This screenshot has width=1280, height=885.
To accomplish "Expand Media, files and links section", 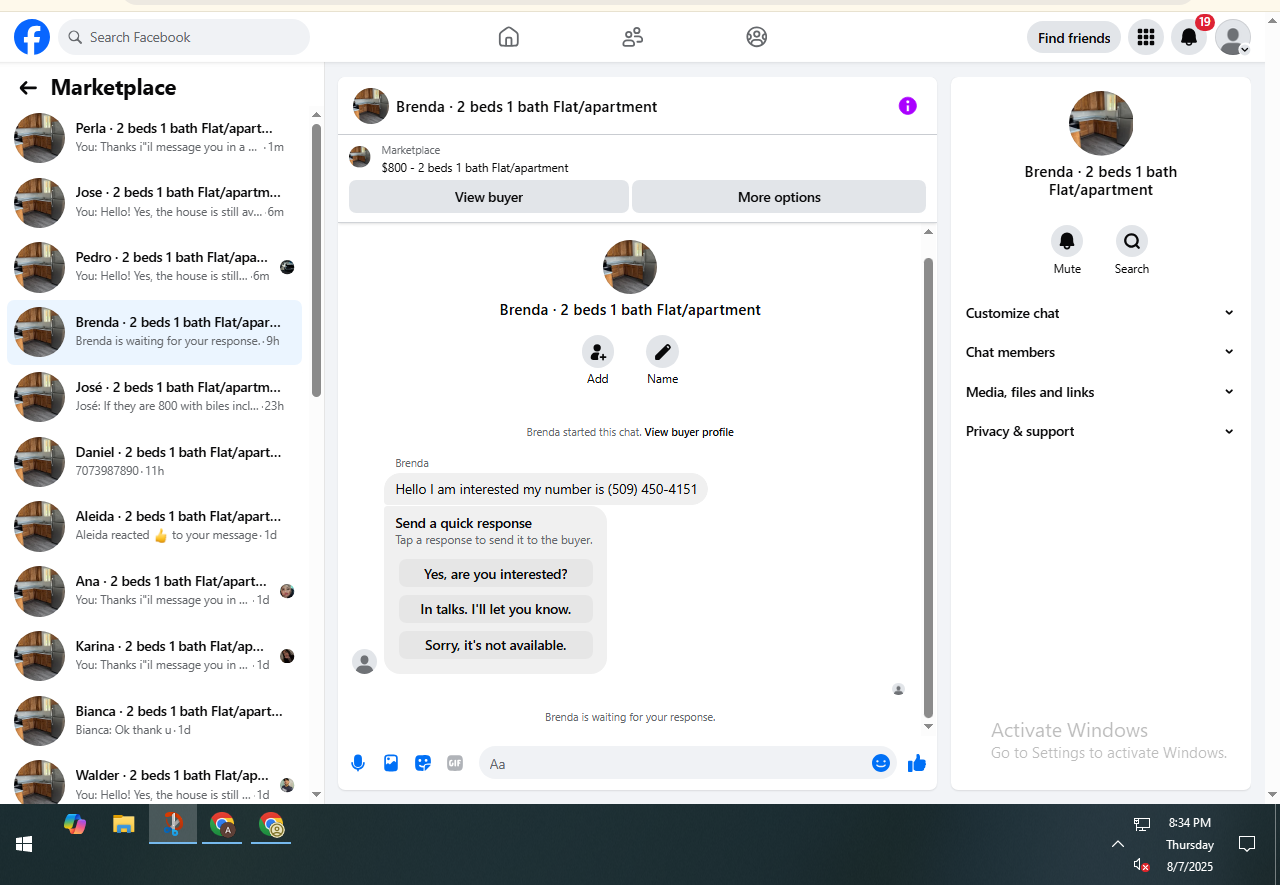I will [x=1100, y=392].
